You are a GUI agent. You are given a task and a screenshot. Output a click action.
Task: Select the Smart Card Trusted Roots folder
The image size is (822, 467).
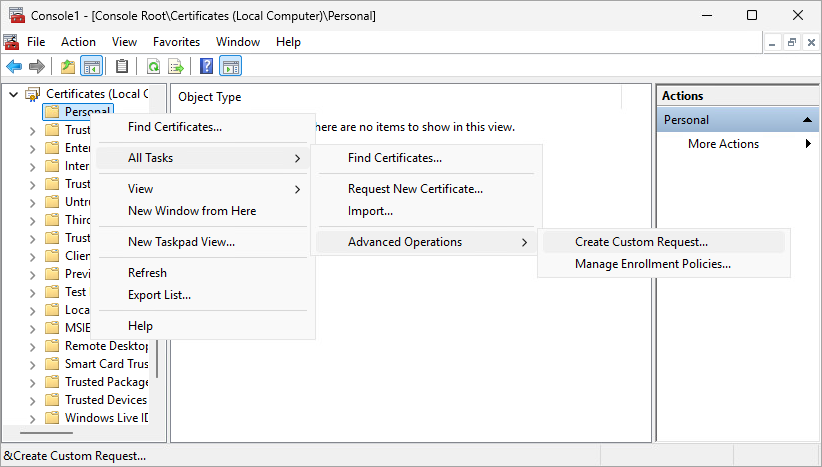click(106, 364)
